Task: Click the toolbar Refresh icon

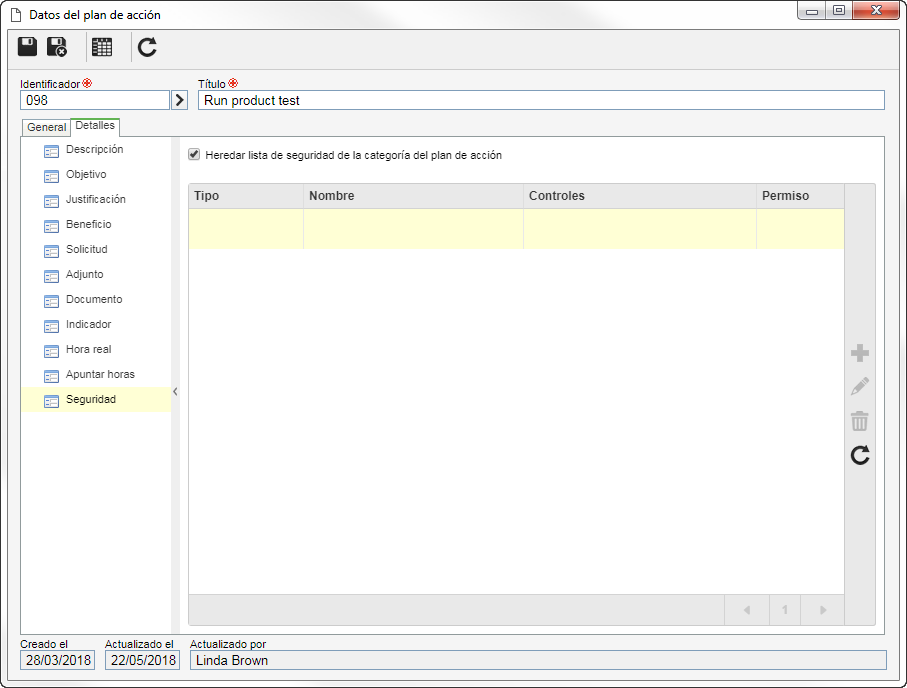Action: 147,47
